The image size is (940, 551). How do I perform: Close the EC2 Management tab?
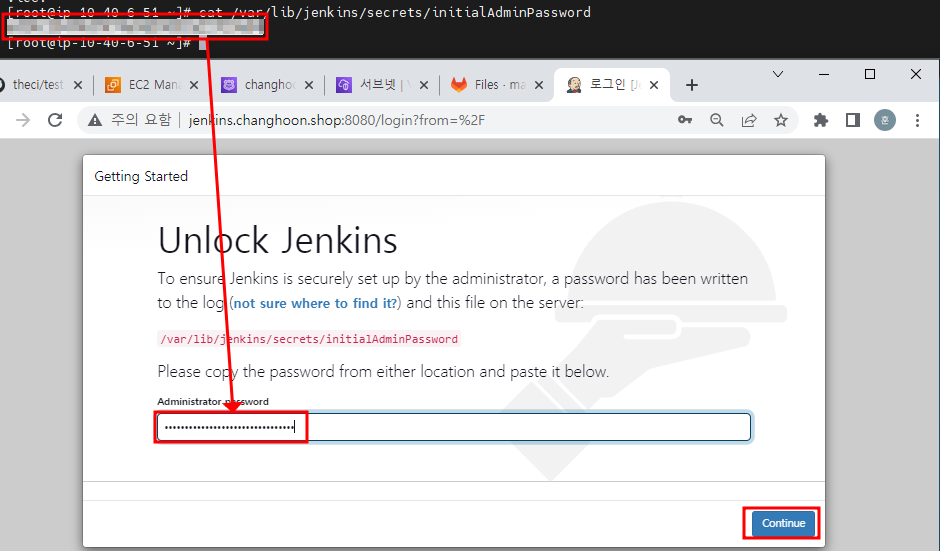pyautogui.click(x=194, y=85)
